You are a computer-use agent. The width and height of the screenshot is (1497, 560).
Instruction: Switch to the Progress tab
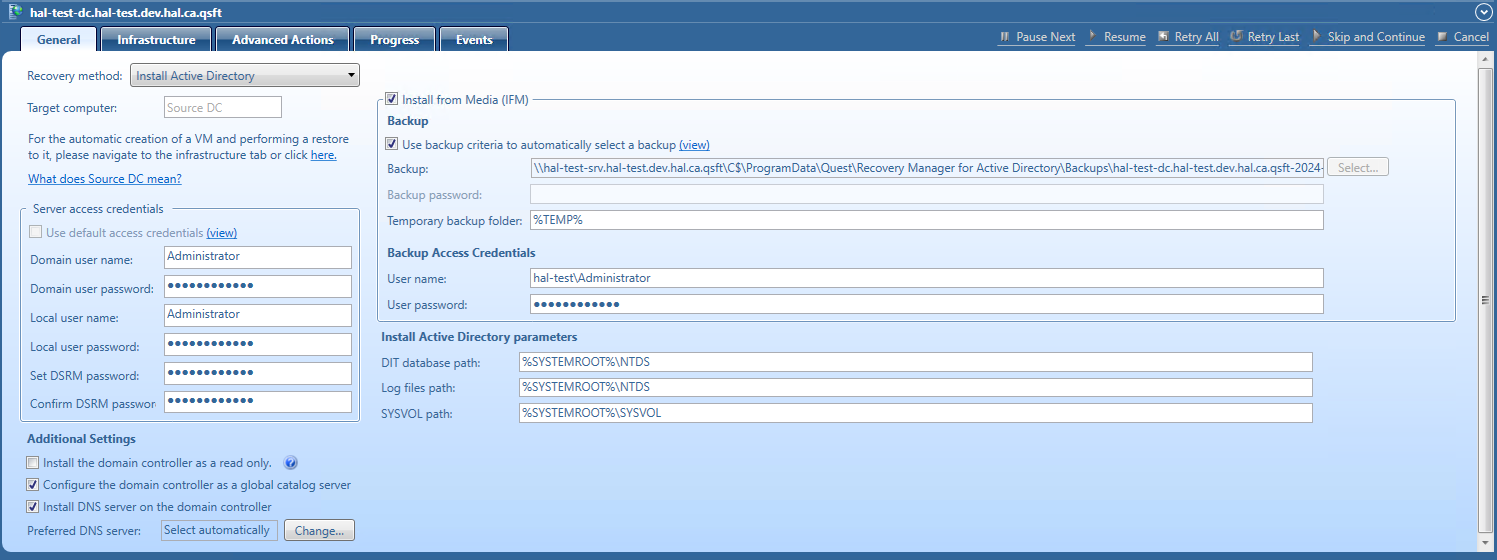click(394, 39)
